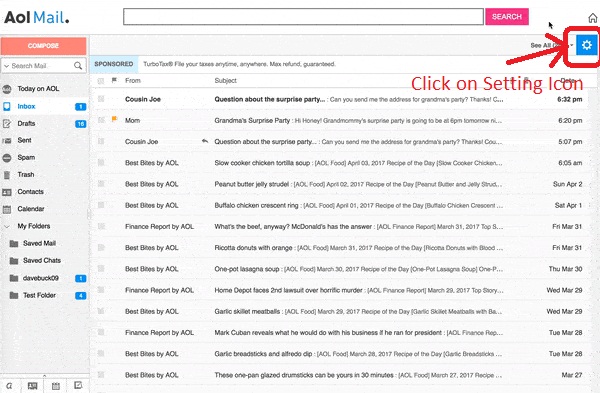Image resolution: width=600 pixels, height=393 pixels.
Task: Click the Inbox unread count badge
Action: 80,107
